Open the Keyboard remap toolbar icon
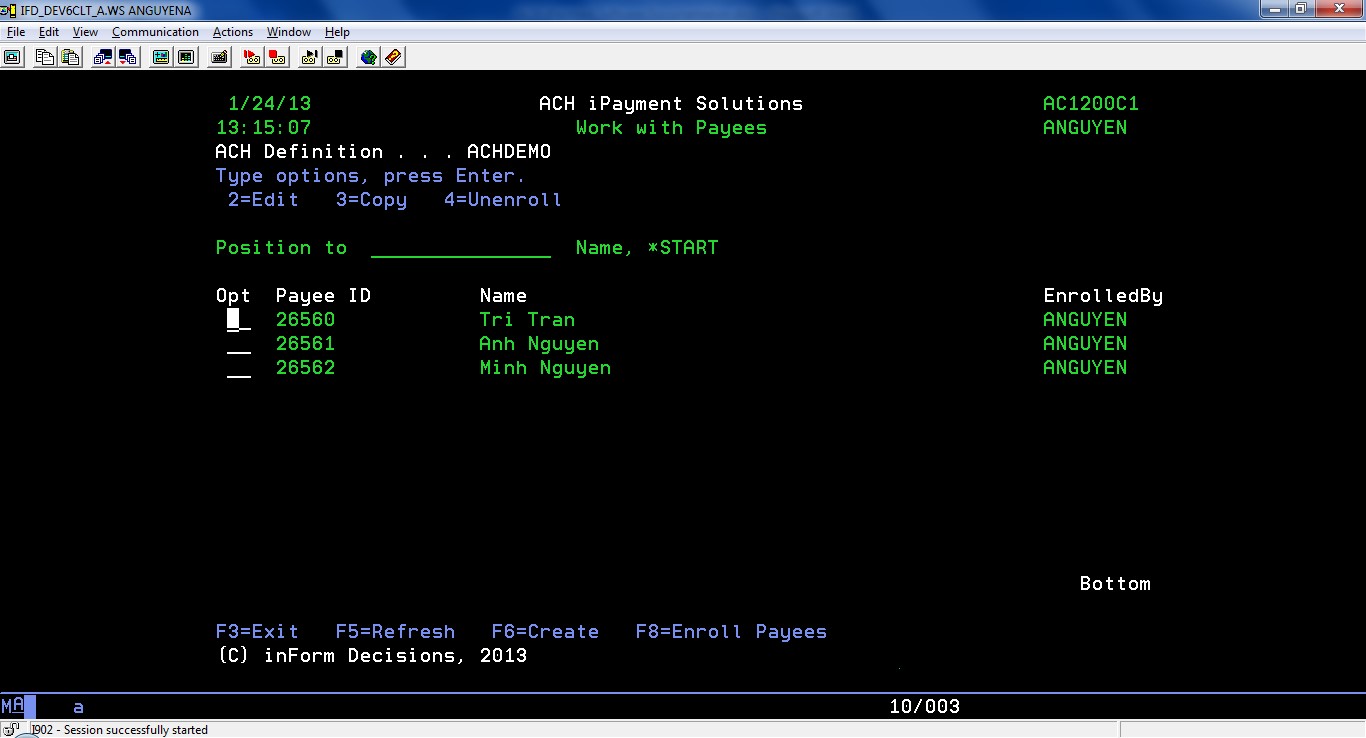 [x=219, y=57]
